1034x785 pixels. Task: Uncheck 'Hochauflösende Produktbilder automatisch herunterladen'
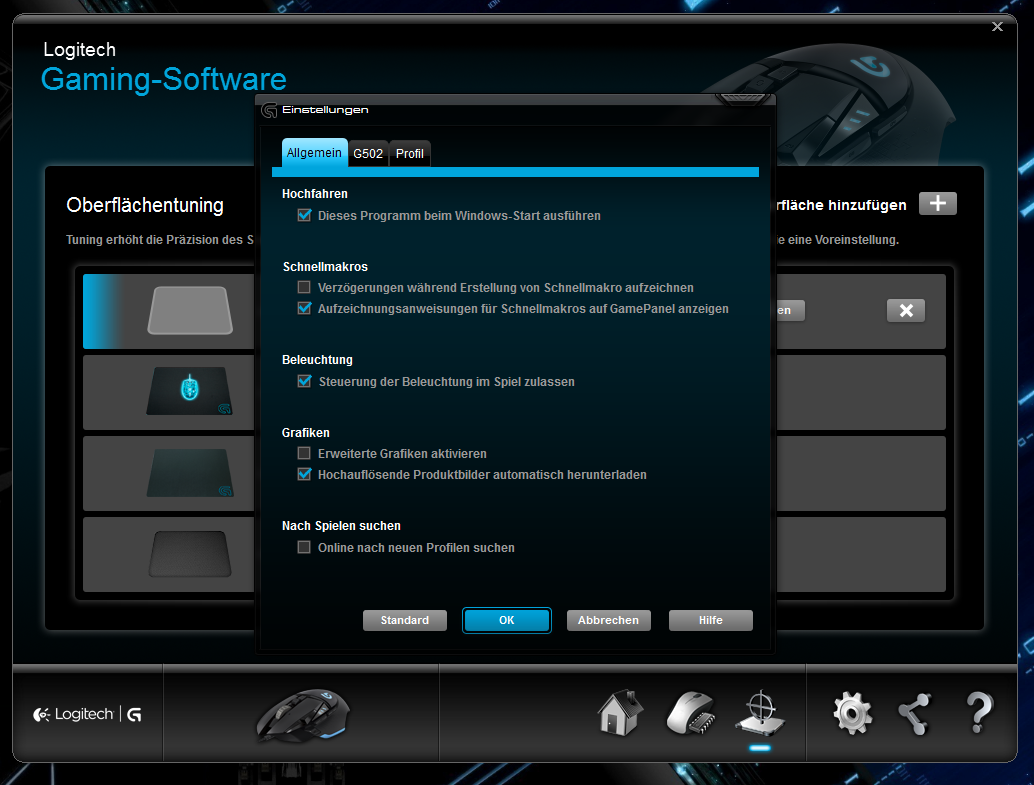click(x=304, y=474)
